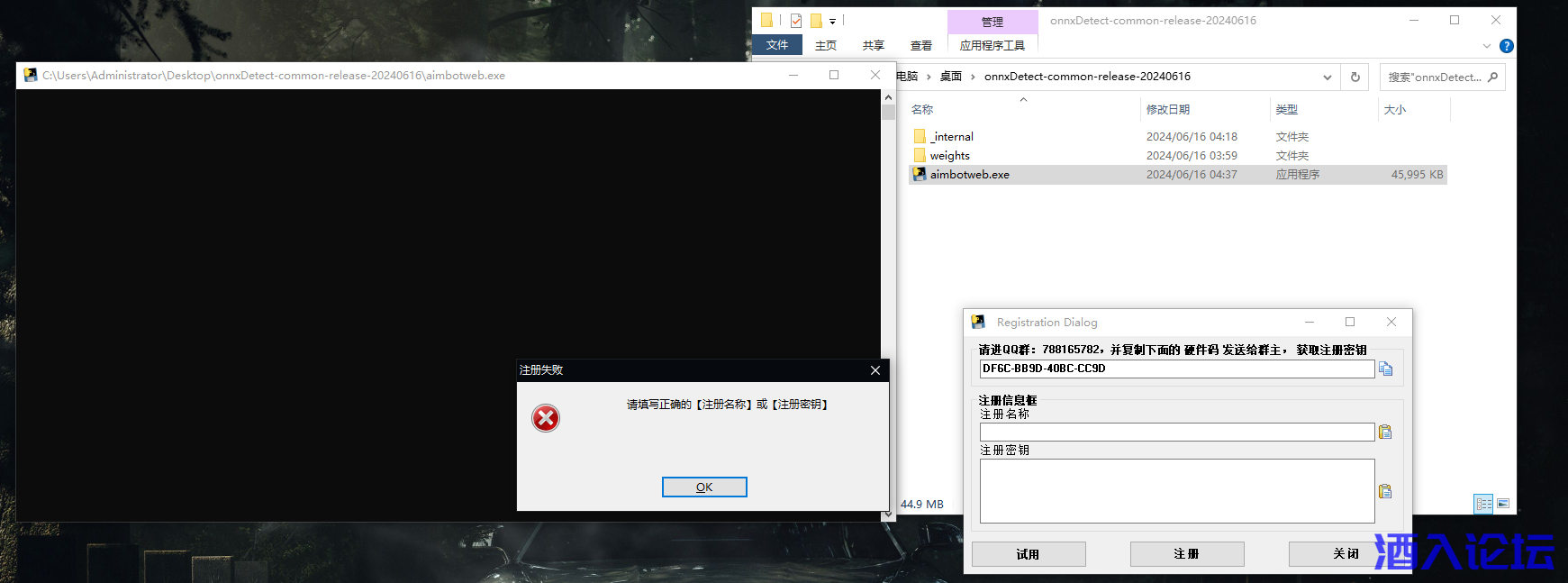Image resolution: width=1568 pixels, height=583 pixels.
Task: Click the search magnifier in Explorer search box
Action: (x=1492, y=77)
